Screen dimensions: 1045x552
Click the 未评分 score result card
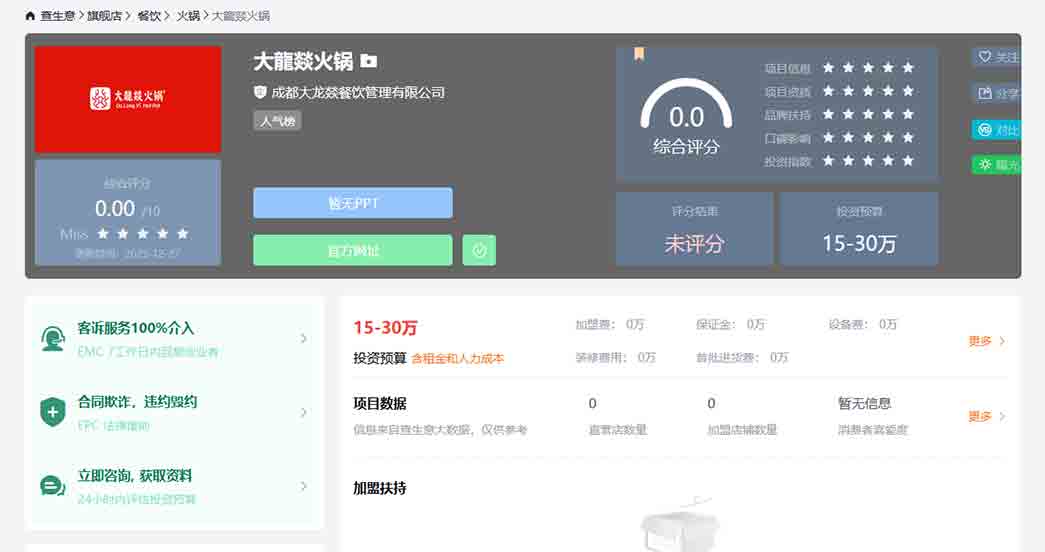tap(694, 229)
